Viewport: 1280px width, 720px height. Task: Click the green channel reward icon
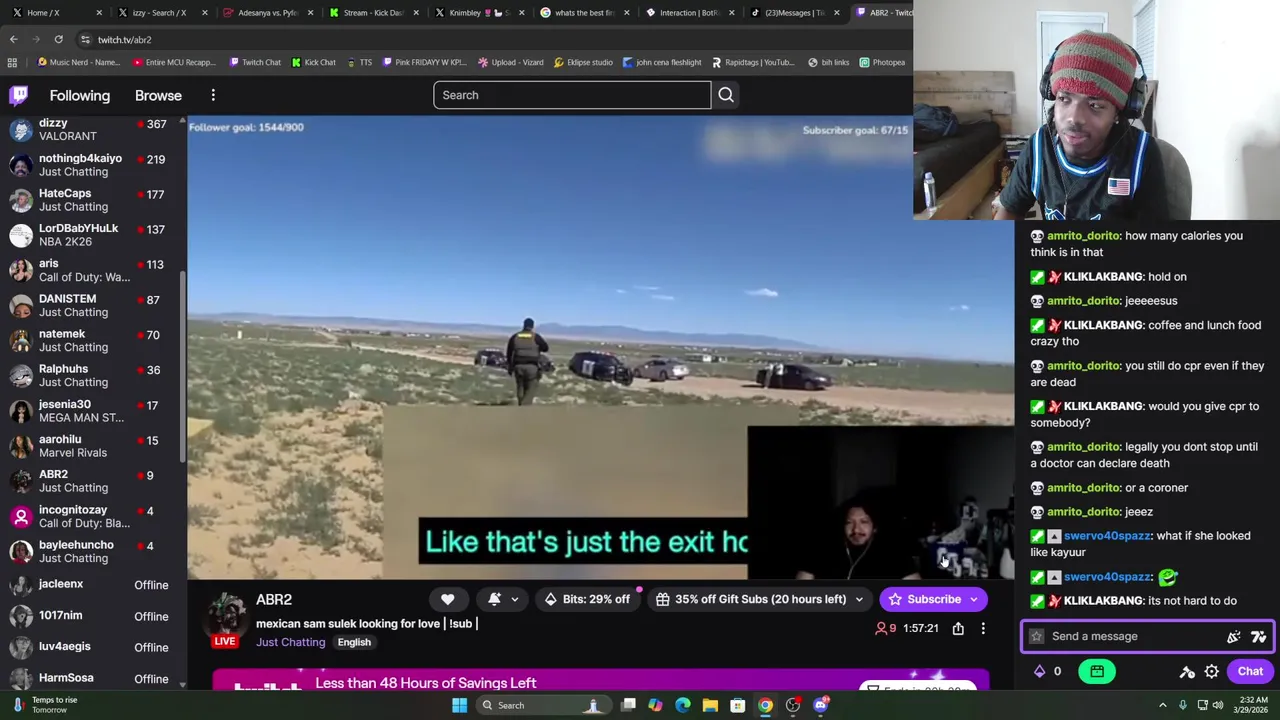coord(1097,671)
